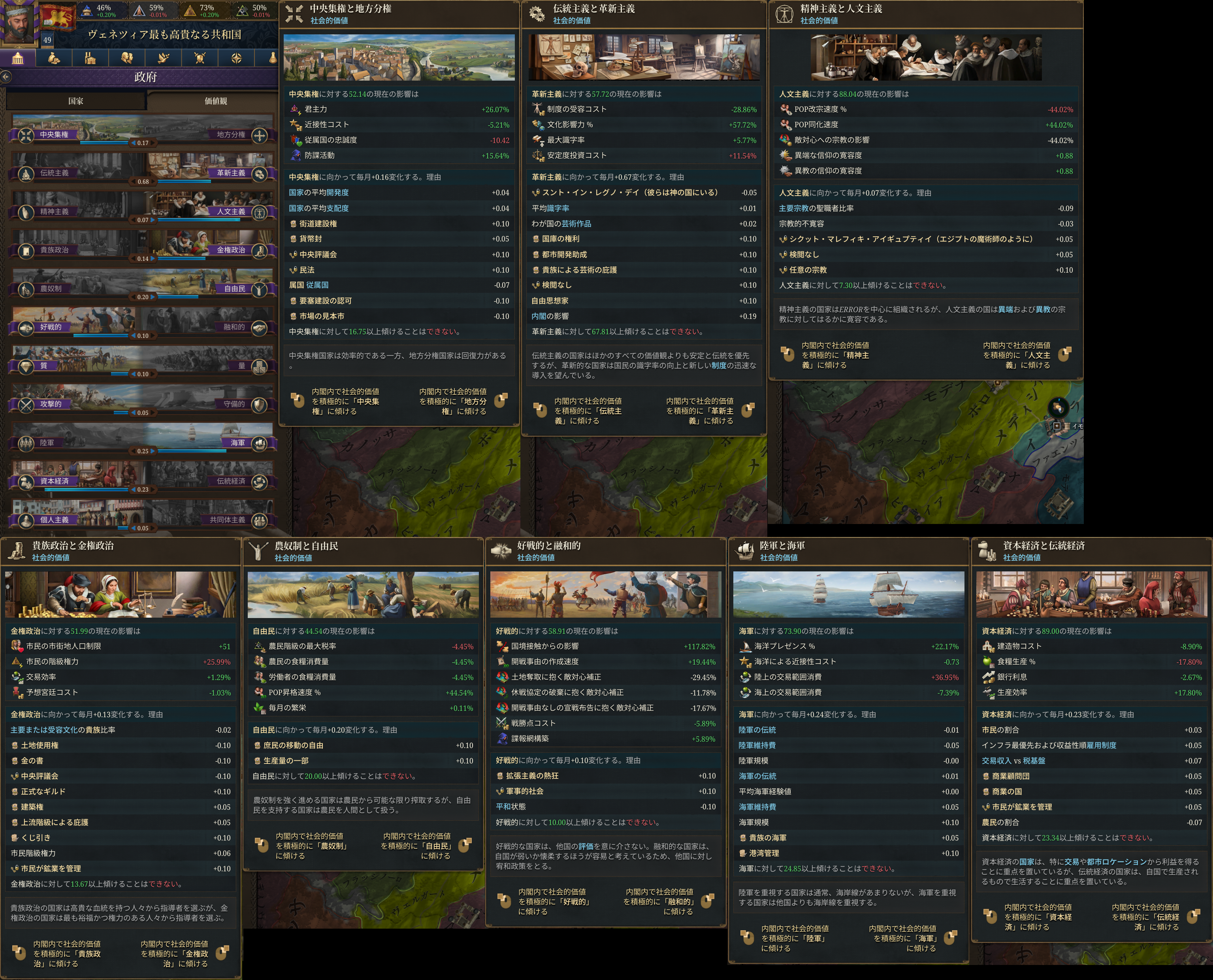Screen dimensions: 1213x980
Task: Click the 従属国 link in centralization reasons
Action: [317, 285]
